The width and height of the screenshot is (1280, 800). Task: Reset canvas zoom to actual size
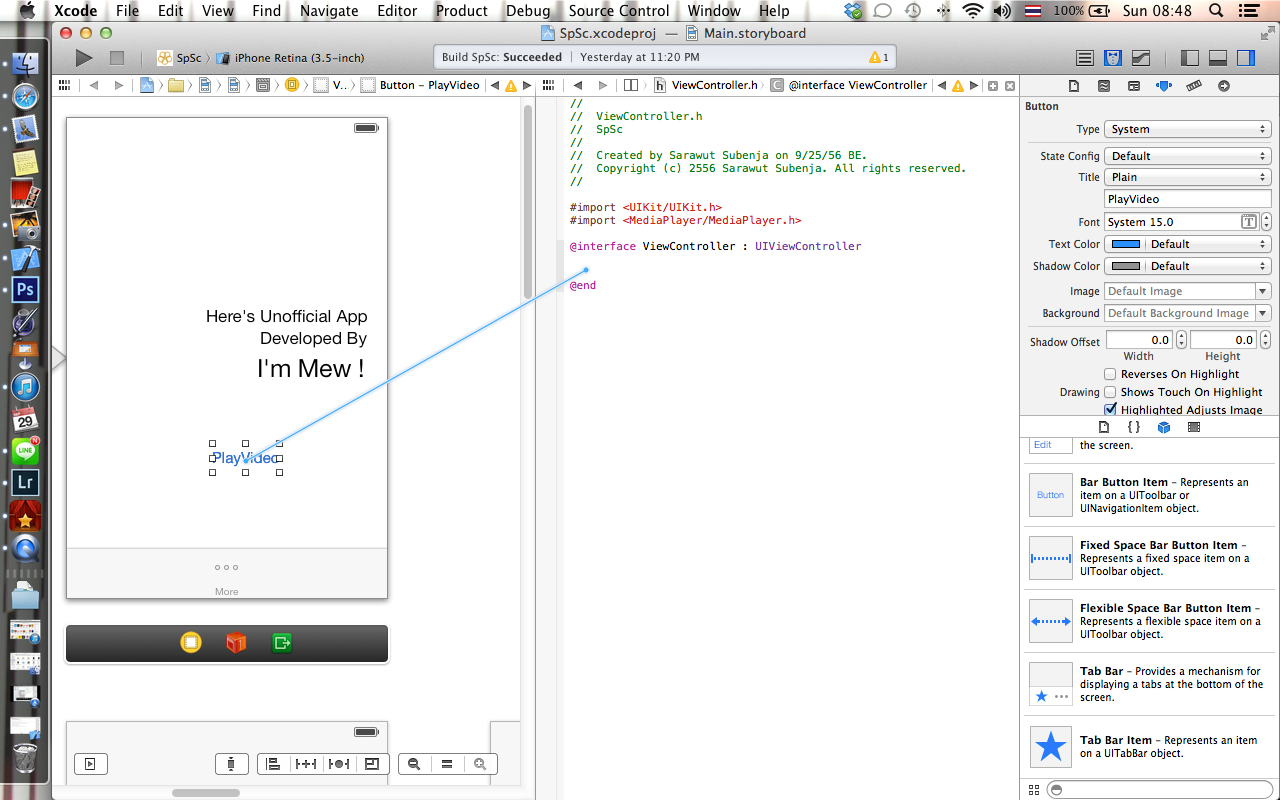coord(447,764)
